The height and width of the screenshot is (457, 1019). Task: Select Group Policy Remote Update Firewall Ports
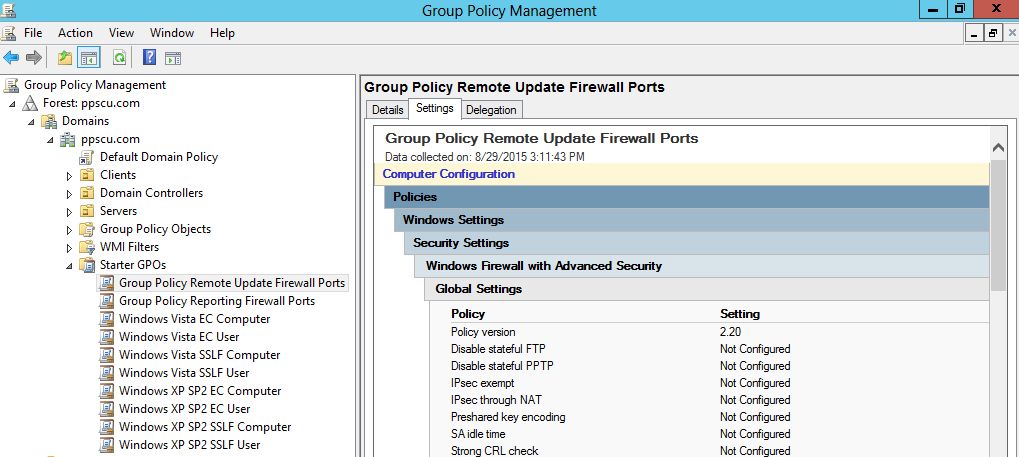pos(232,283)
